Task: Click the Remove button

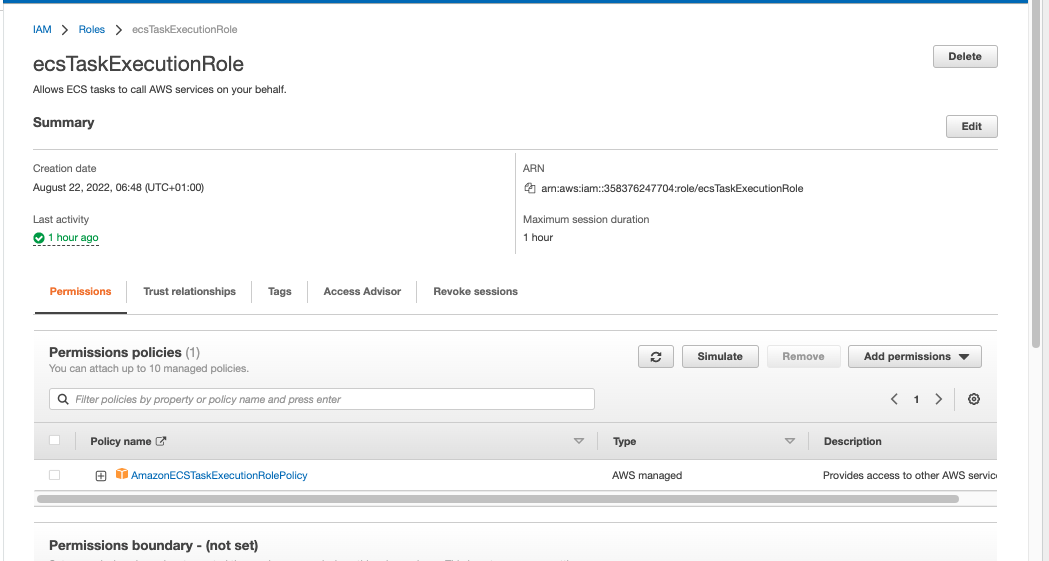Action: point(803,356)
